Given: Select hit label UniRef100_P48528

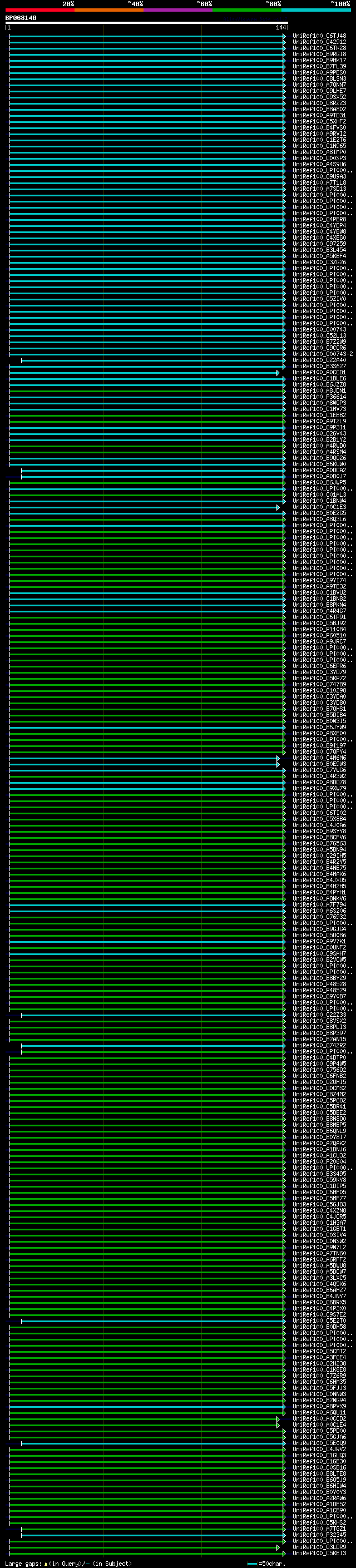Looking at the screenshot, I should pos(319,985).
